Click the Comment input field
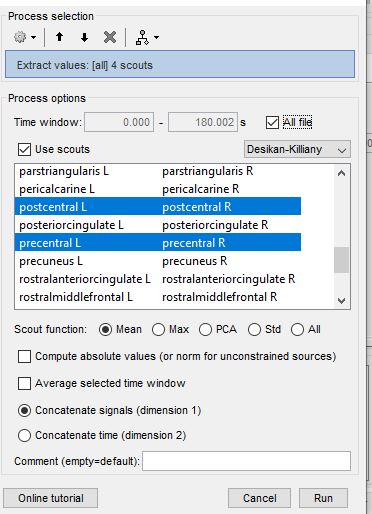 pyautogui.click(x=246, y=461)
